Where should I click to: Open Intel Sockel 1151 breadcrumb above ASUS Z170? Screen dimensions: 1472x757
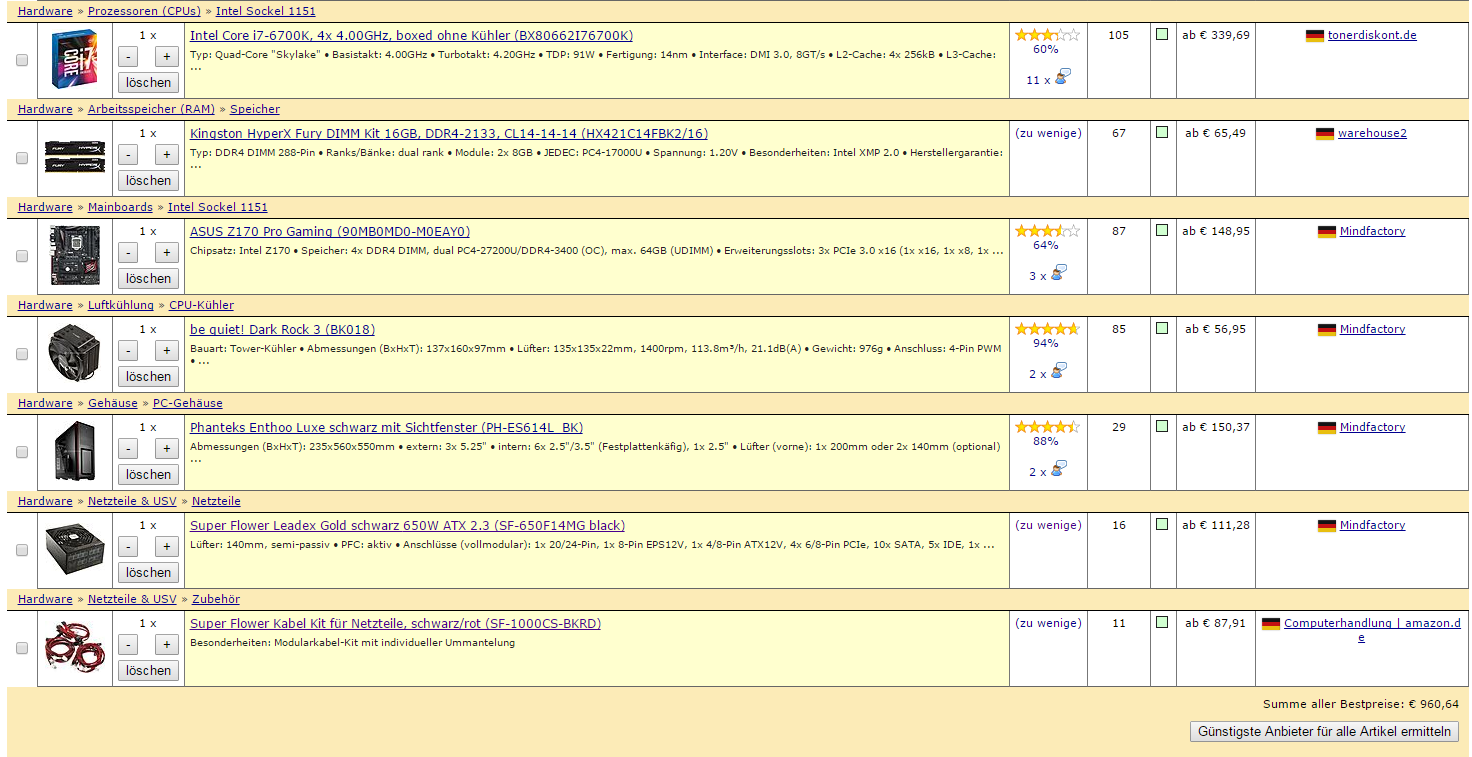(218, 207)
